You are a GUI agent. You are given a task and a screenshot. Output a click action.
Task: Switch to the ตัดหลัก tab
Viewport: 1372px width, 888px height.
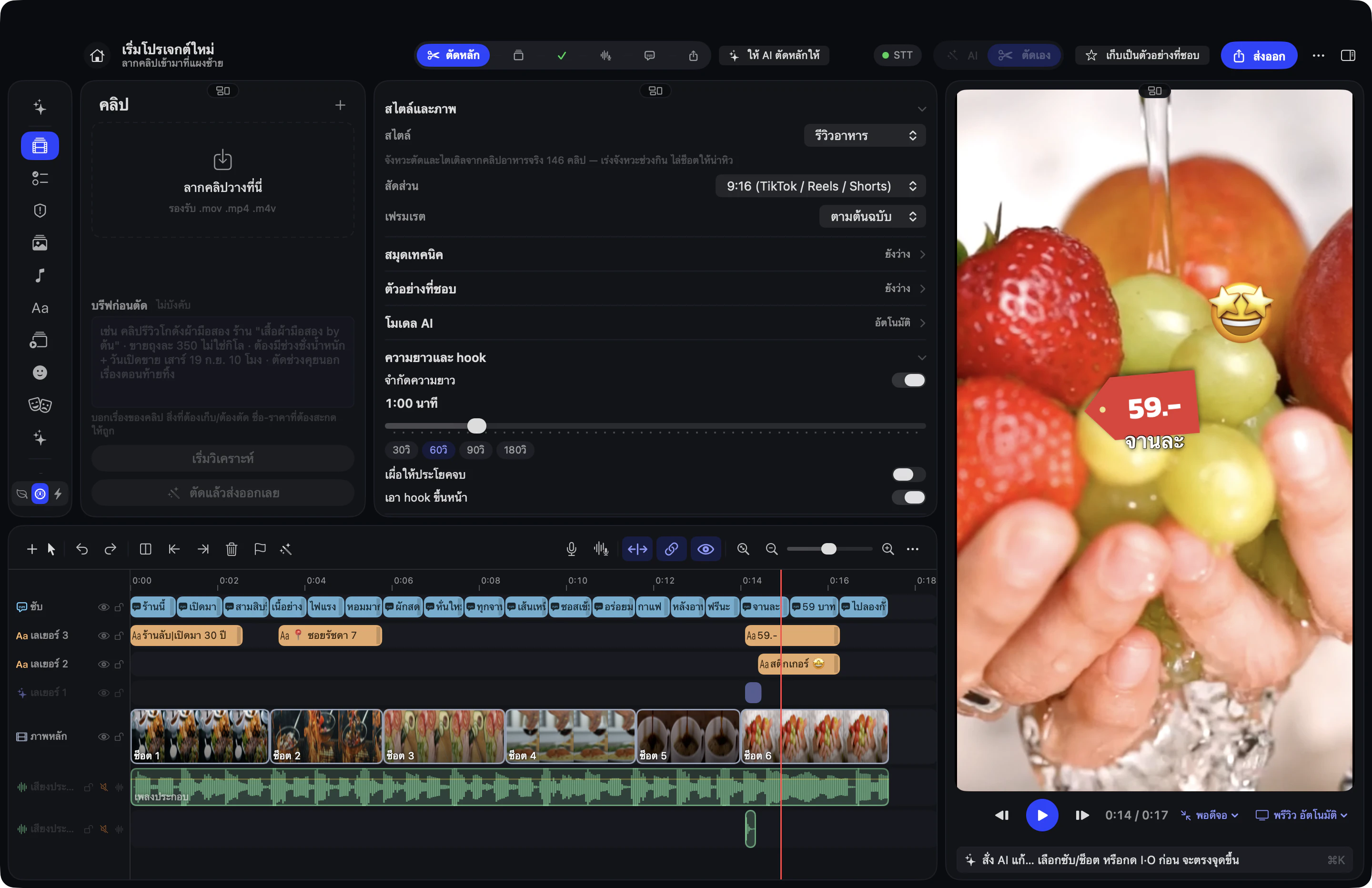[x=453, y=55]
